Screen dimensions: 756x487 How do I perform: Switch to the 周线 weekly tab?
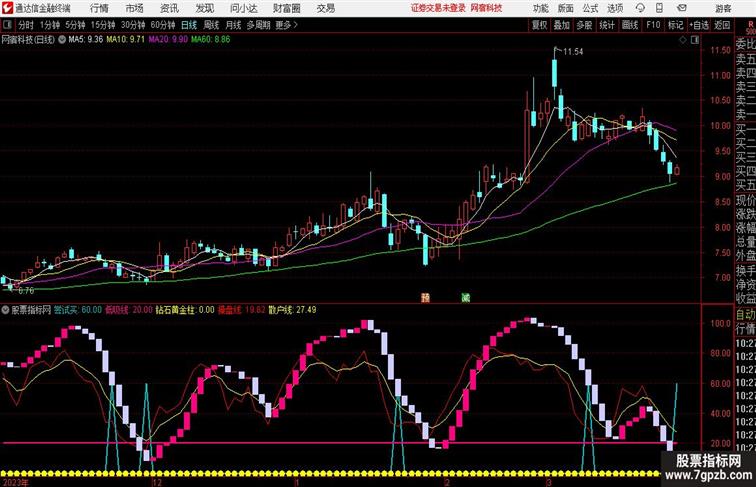coord(211,25)
